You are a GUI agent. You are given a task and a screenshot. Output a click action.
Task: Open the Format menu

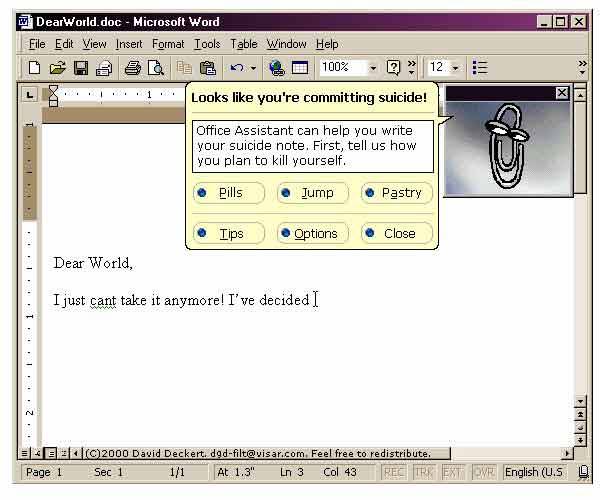[x=168, y=44]
